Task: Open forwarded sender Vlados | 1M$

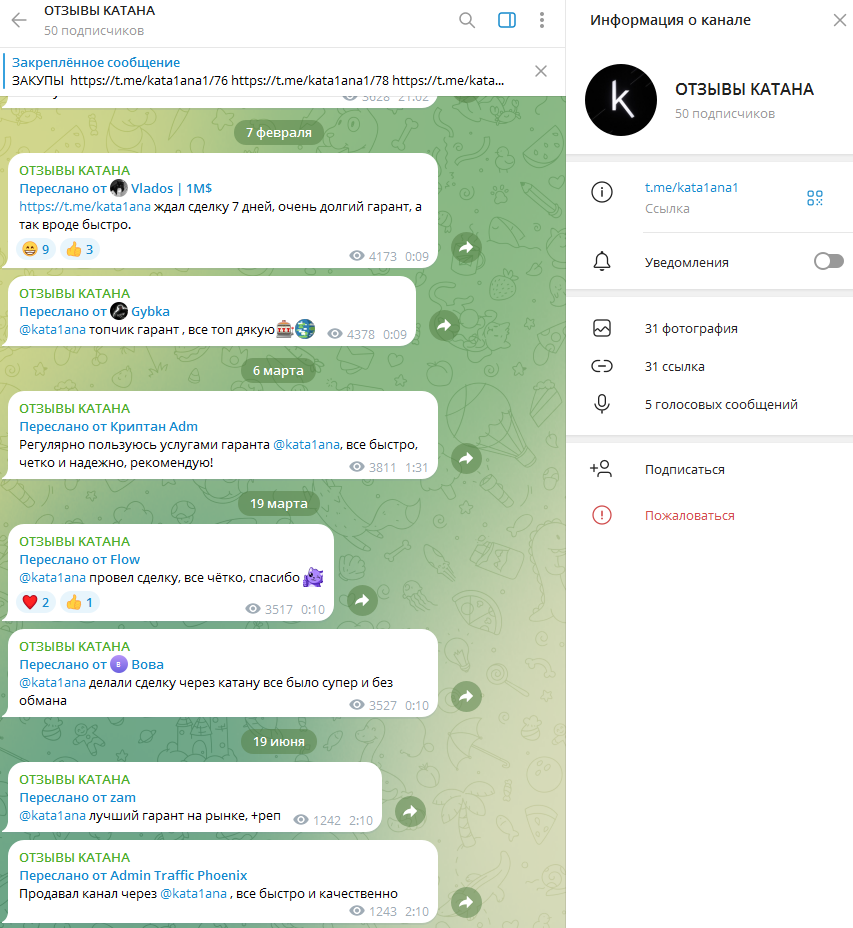Action: coord(171,188)
